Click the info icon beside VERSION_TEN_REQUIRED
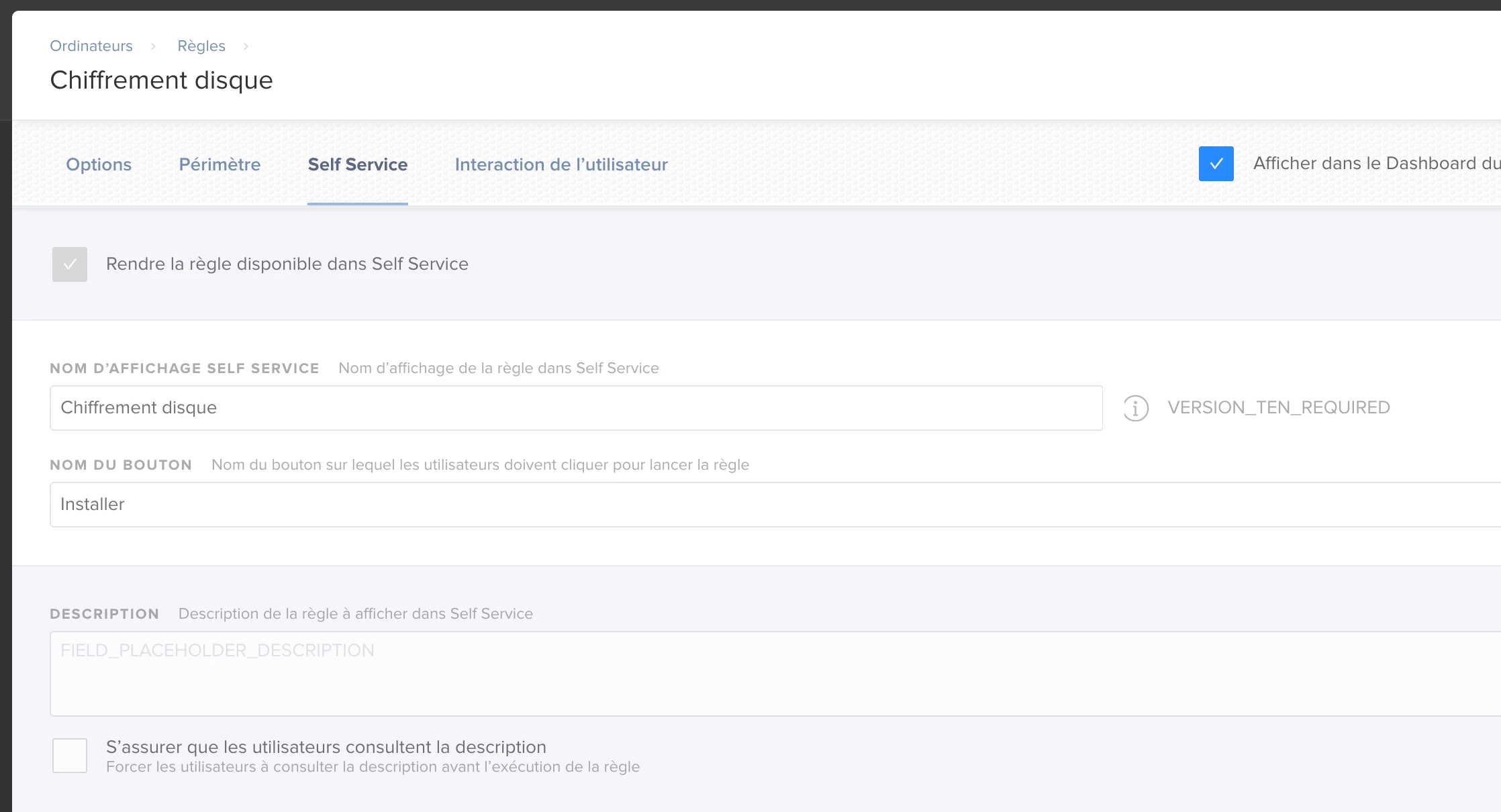 click(x=1136, y=408)
